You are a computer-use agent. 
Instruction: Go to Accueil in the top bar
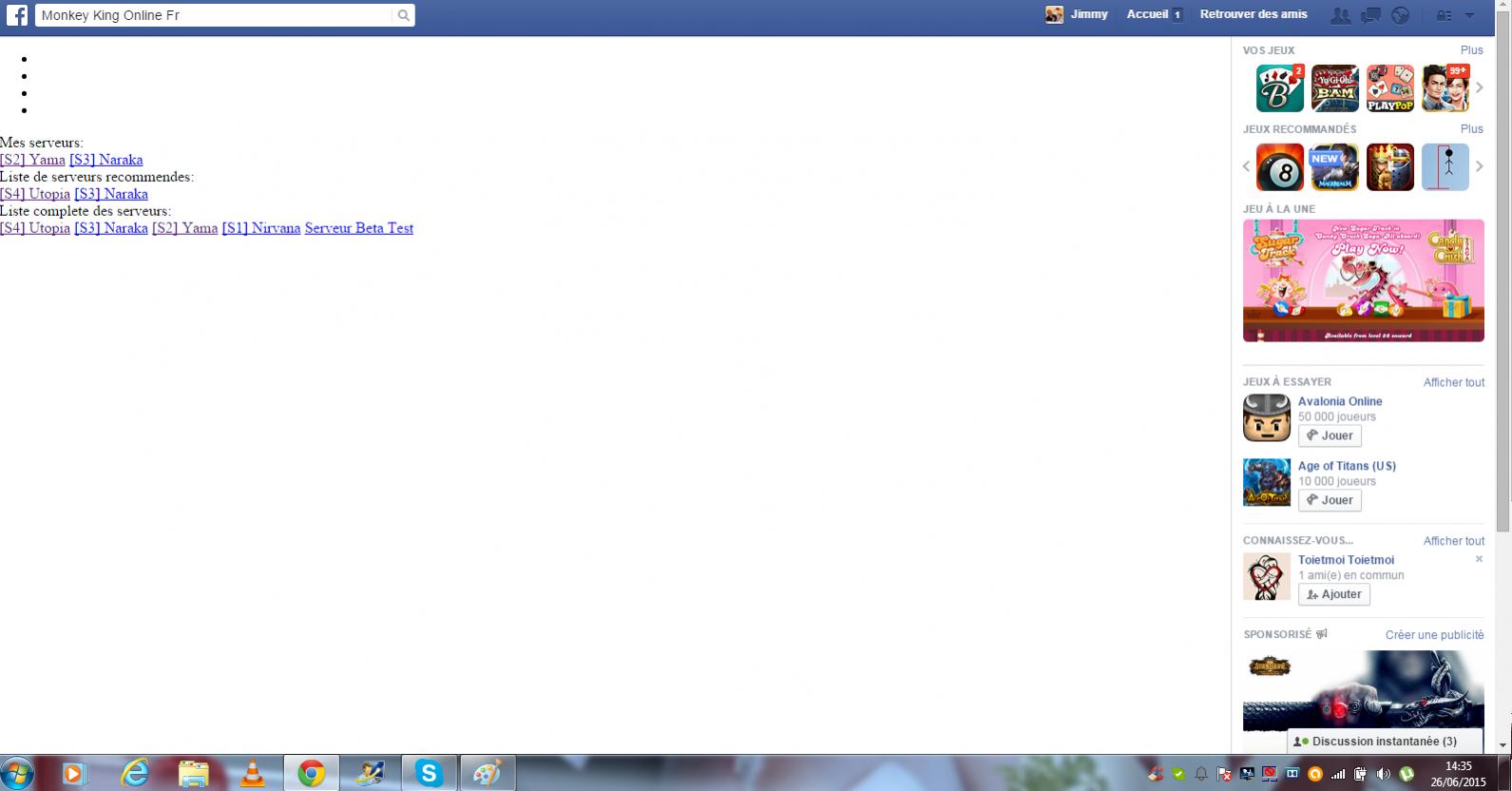pos(1147,14)
